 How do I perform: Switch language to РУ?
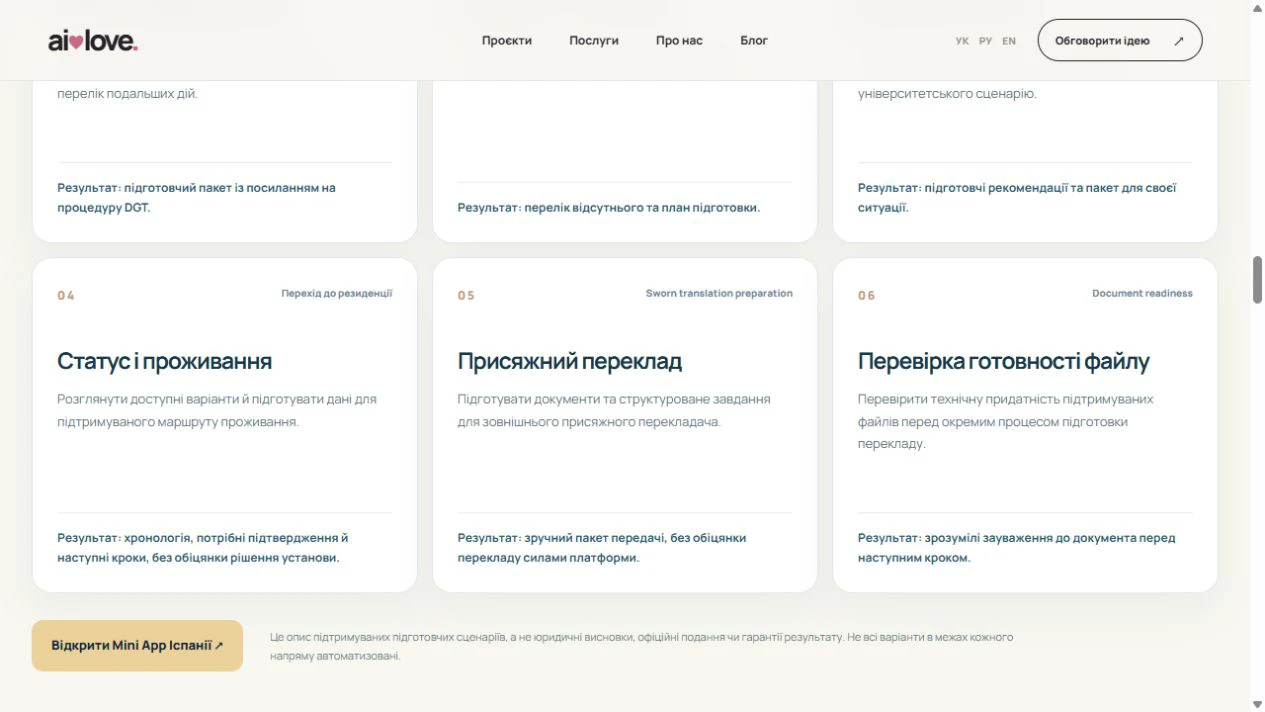[x=985, y=41]
